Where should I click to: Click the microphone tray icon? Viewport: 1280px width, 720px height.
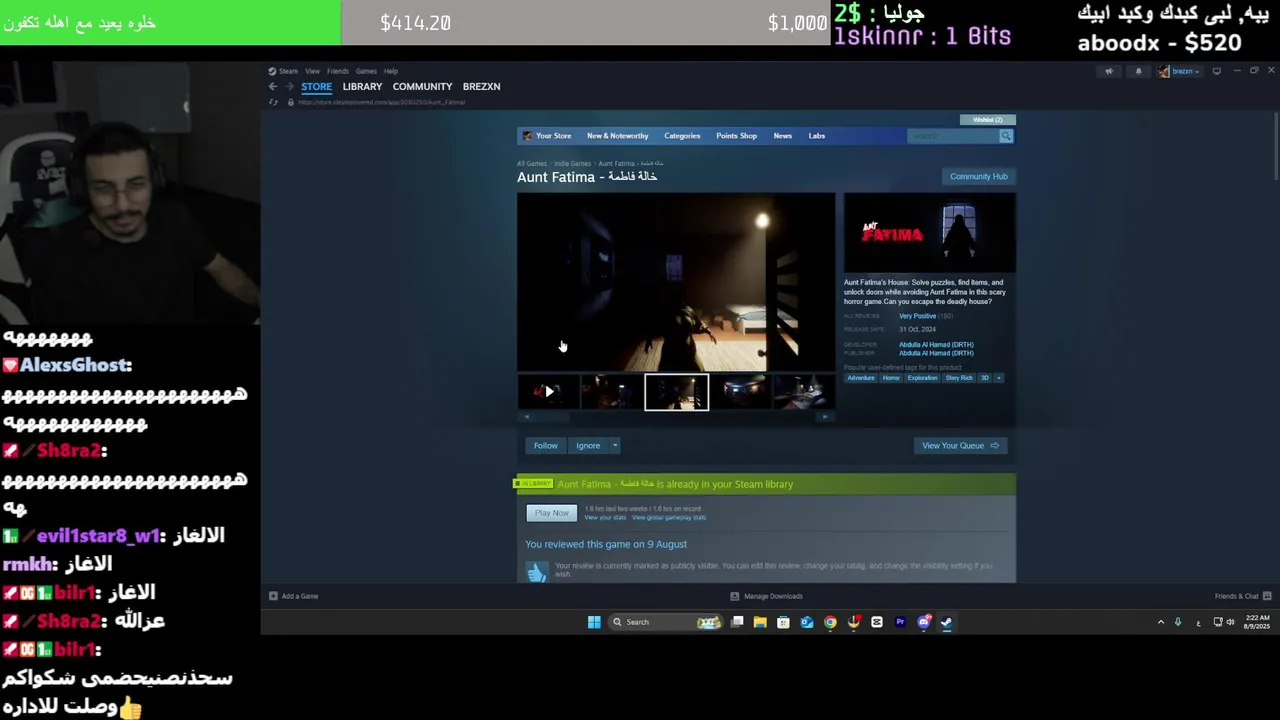pyautogui.click(x=1179, y=622)
